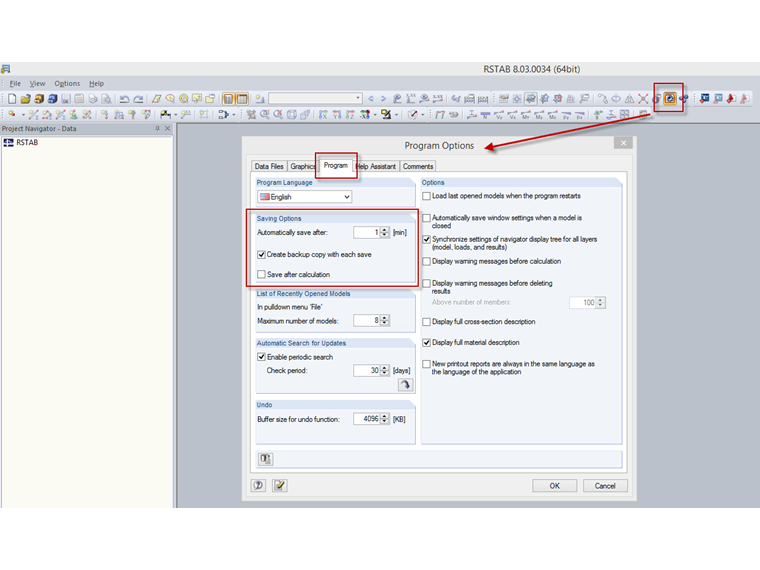
Task: Open the Options menu
Action: (67, 83)
